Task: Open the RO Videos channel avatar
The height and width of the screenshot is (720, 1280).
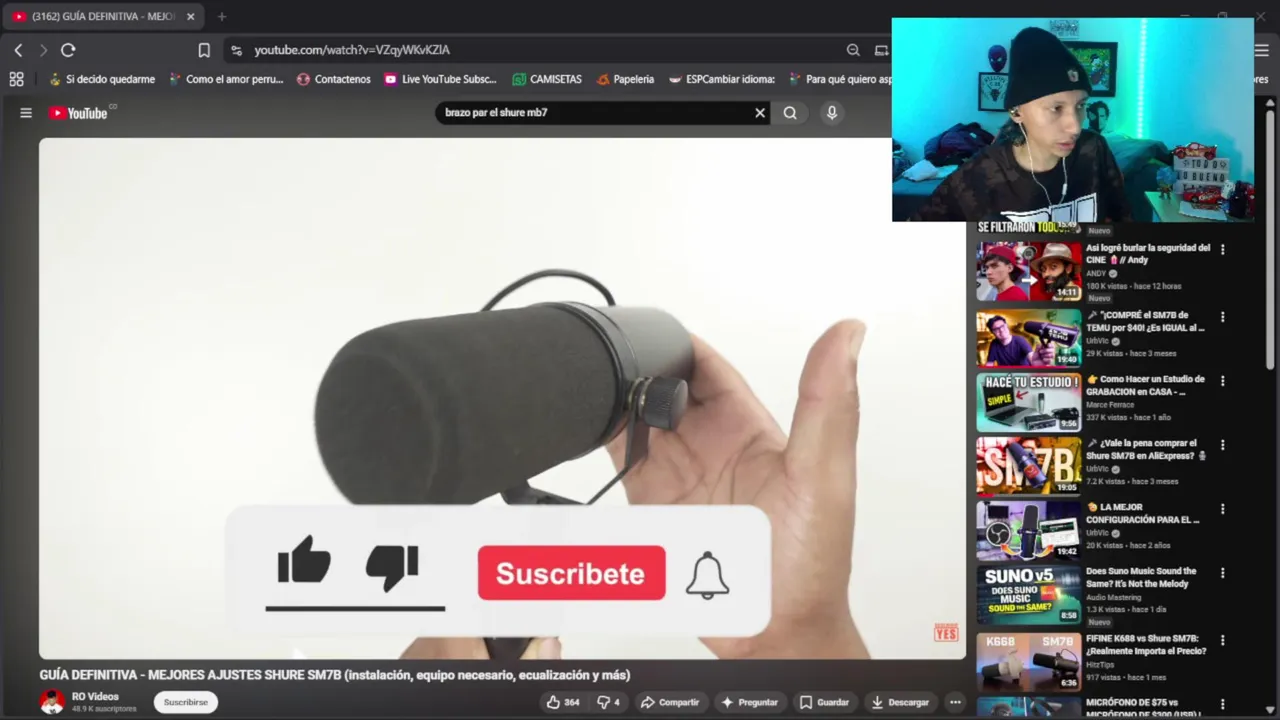Action: (52, 702)
